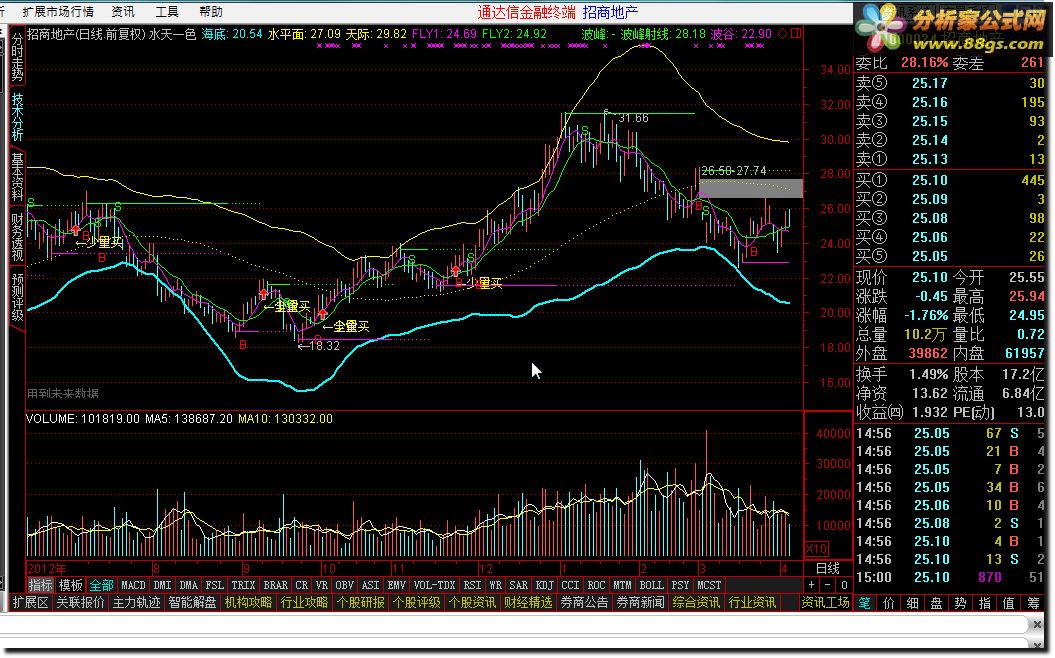Open the 工具 menu
This screenshot has width=1055, height=658.
coord(167,11)
